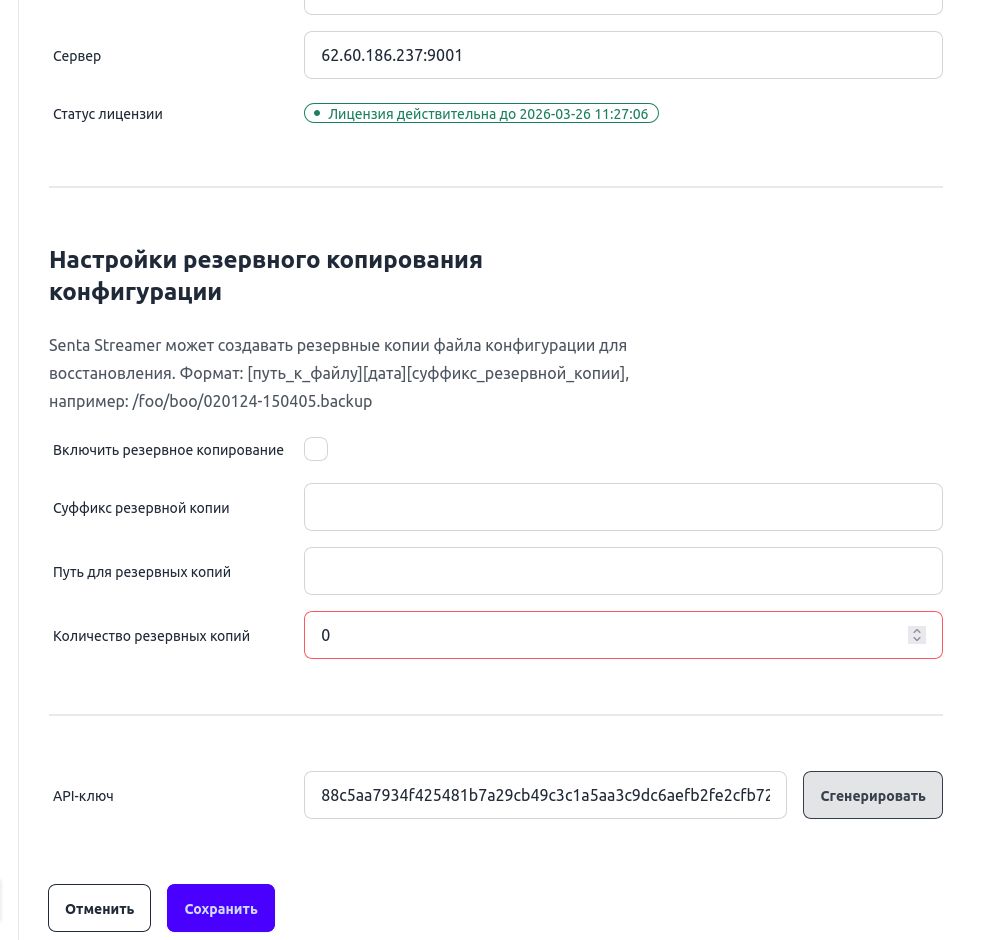Select the Суффикс резервной копии input
Viewport: 992px width, 940px height.
coord(623,507)
